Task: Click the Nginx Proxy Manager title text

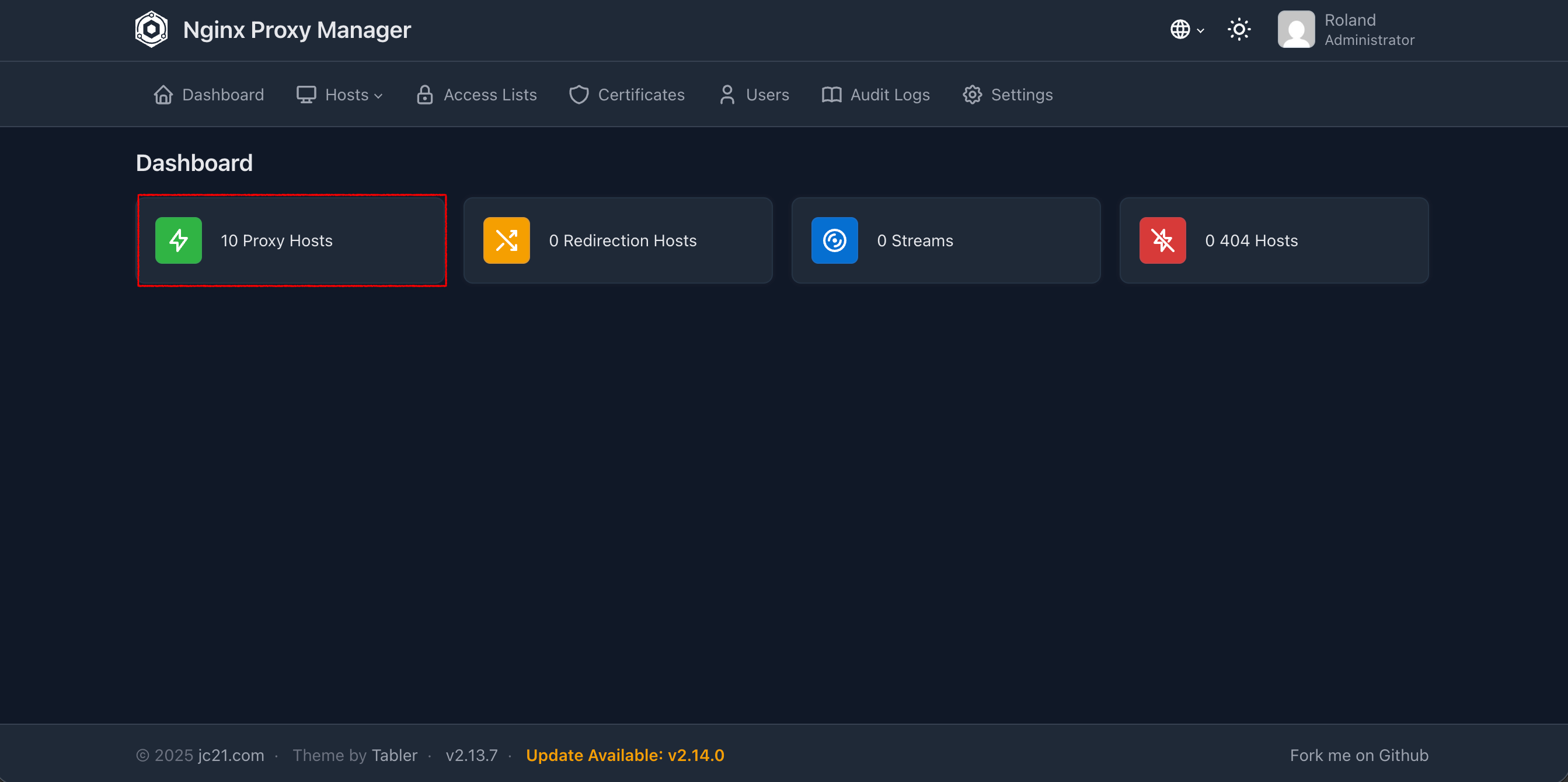Action: (x=297, y=30)
